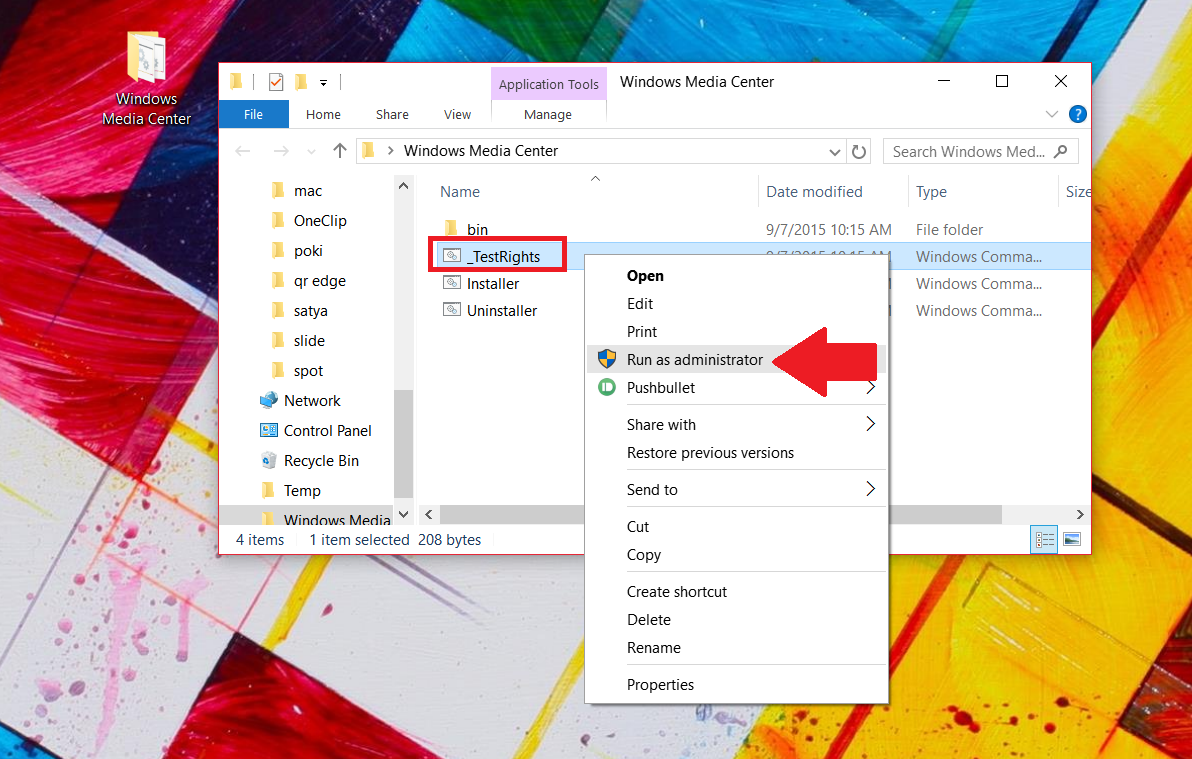This screenshot has width=1192, height=759.
Task: Open the Customize Quick Access Toolbar dropdown
Action: [322, 83]
